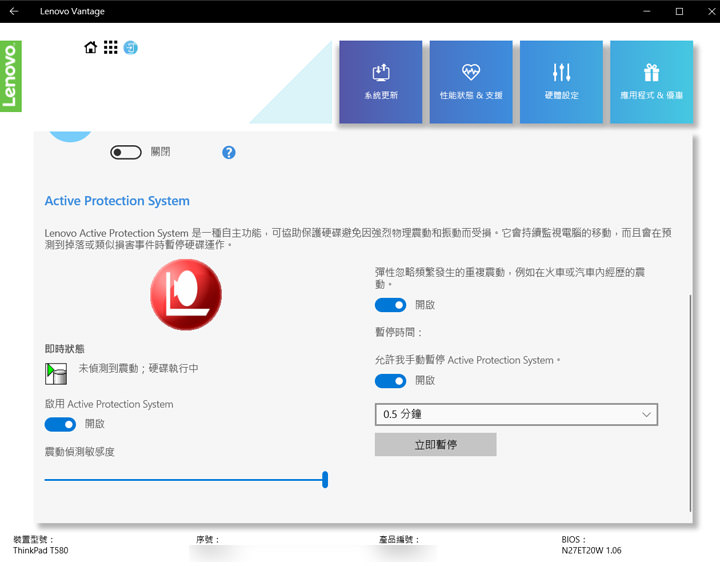The height and width of the screenshot is (566, 720).
Task: Click the 震動偵測敏感度 slider handle
Action: tap(325, 480)
